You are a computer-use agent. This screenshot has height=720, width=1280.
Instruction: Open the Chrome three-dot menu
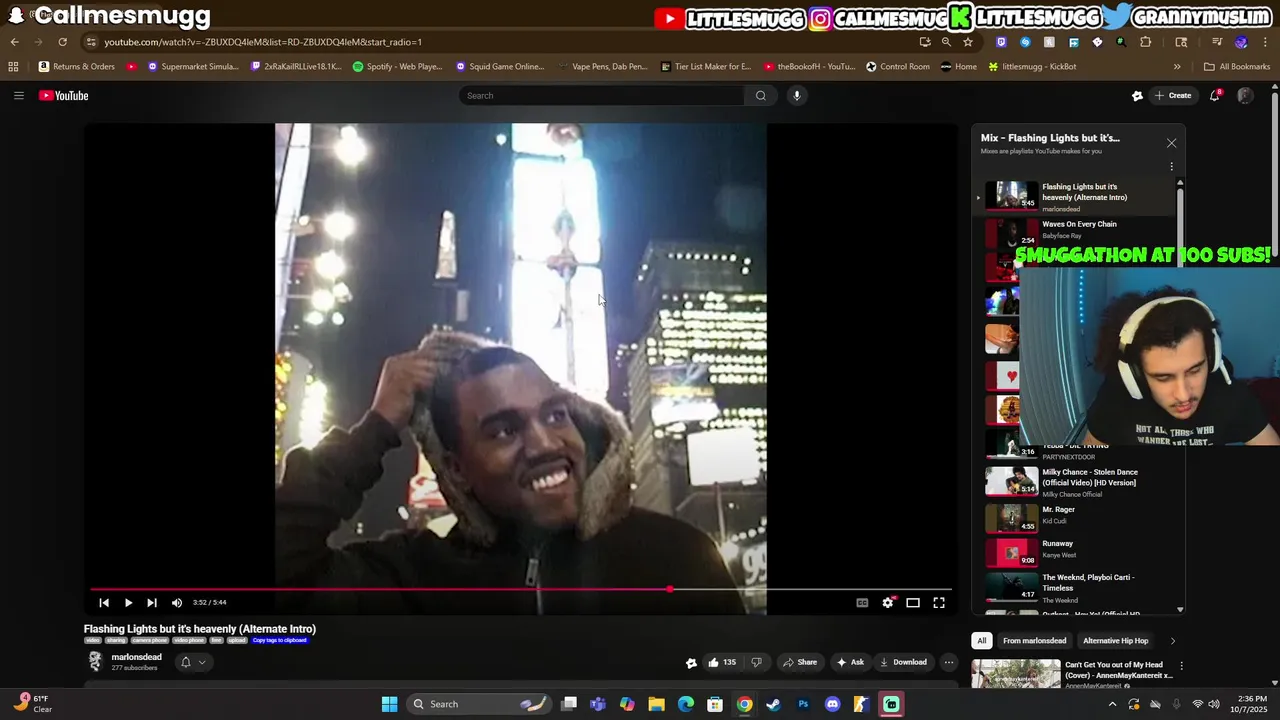1266,42
